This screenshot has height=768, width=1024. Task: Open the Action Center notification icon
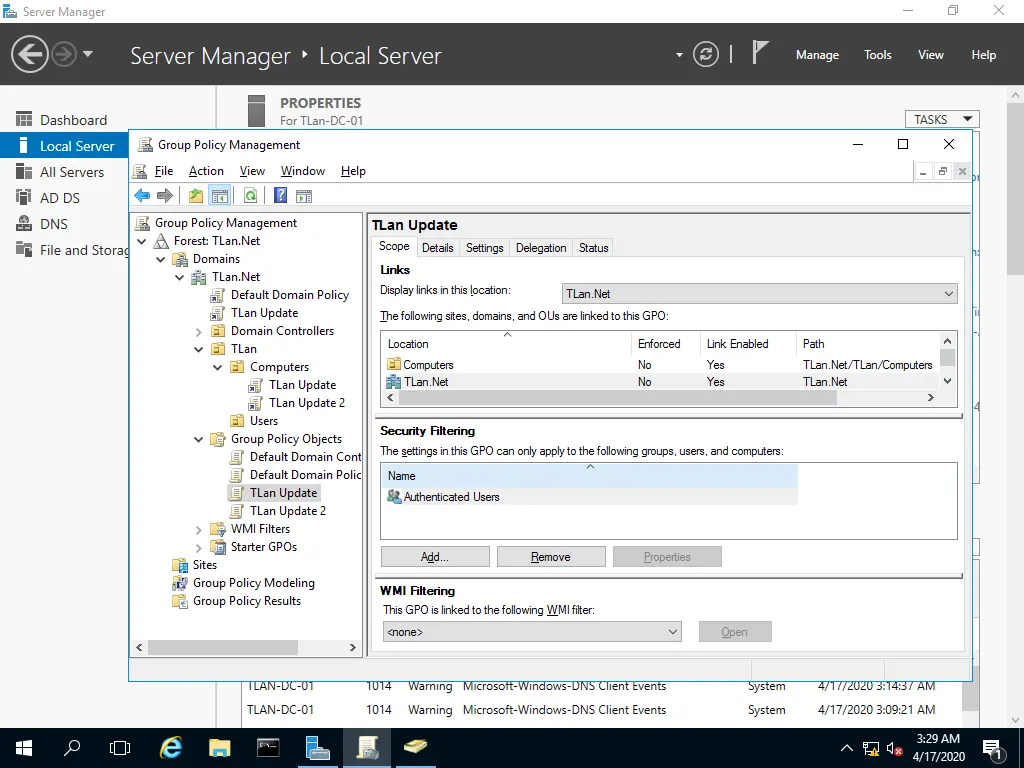tap(993, 748)
